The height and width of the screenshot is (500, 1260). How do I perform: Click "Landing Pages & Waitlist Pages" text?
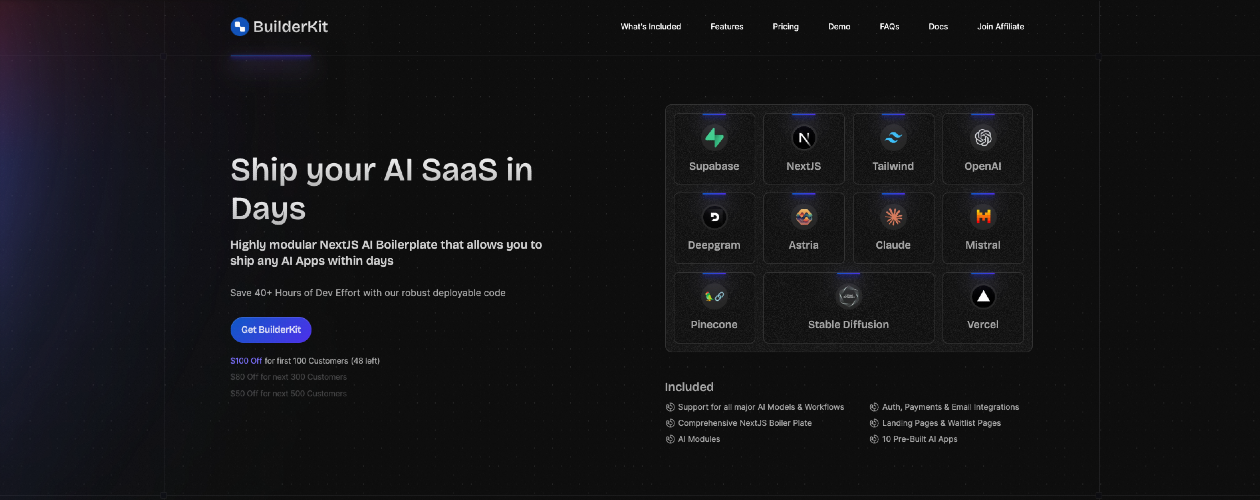point(941,423)
